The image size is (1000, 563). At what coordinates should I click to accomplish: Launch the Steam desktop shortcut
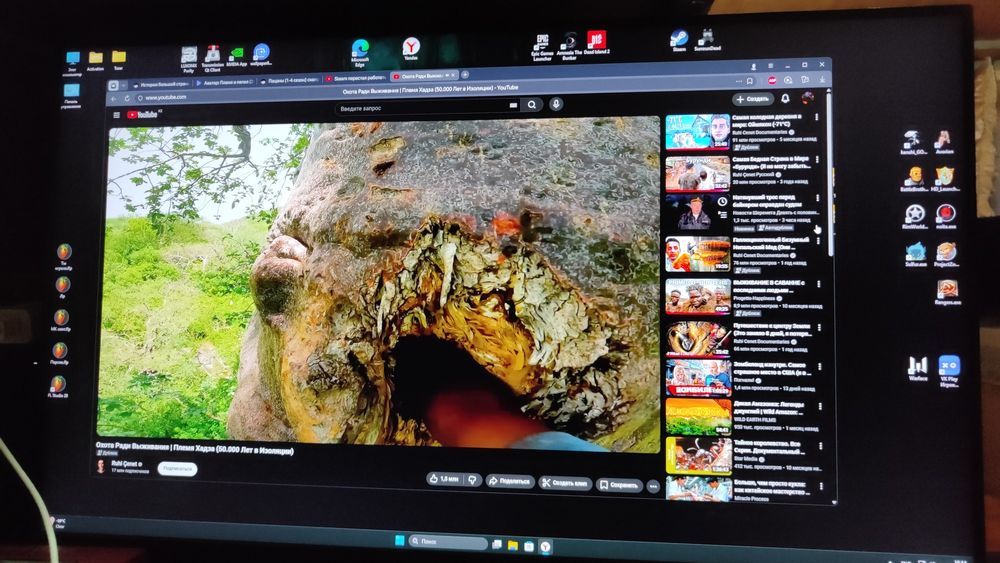(679, 40)
